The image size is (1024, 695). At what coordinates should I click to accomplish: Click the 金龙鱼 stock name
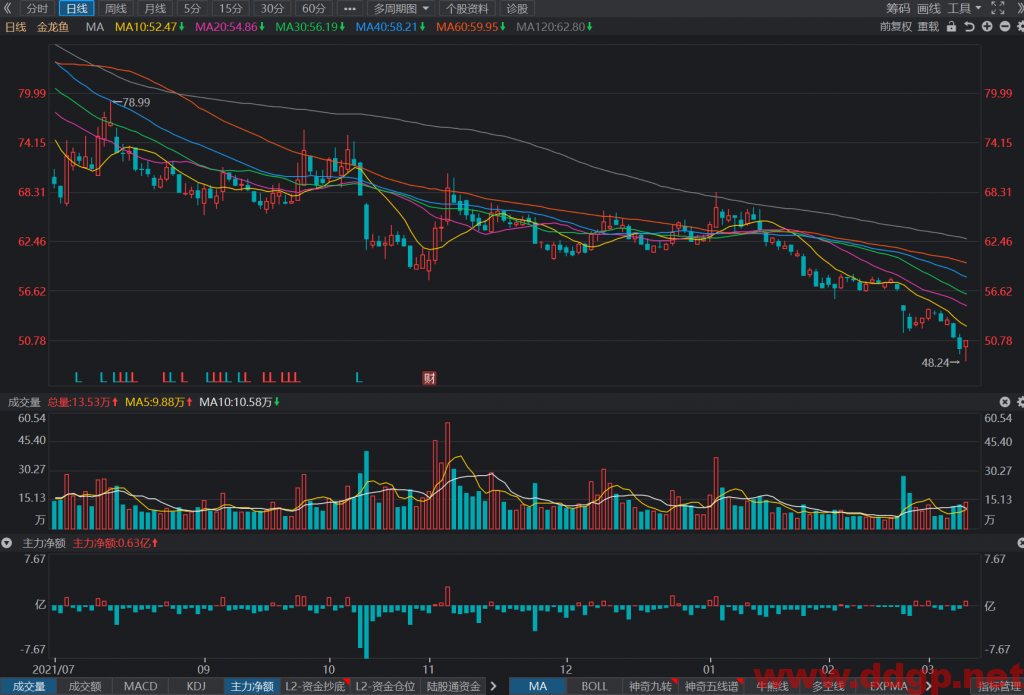pos(52,27)
